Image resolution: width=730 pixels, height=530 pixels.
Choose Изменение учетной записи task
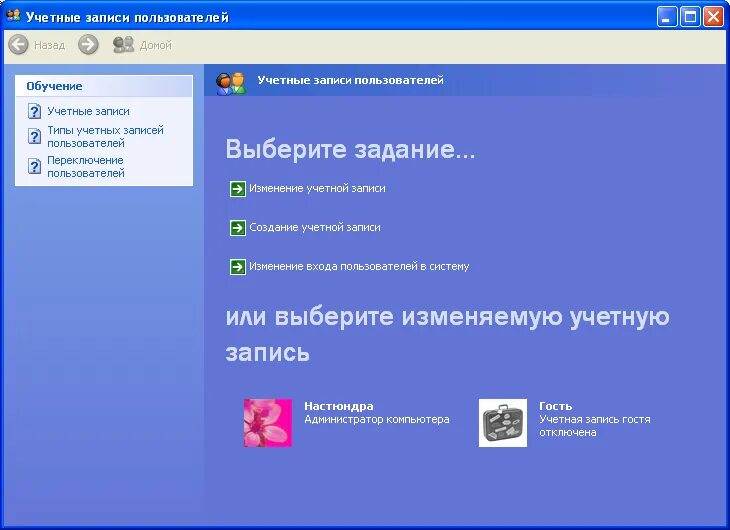point(317,188)
